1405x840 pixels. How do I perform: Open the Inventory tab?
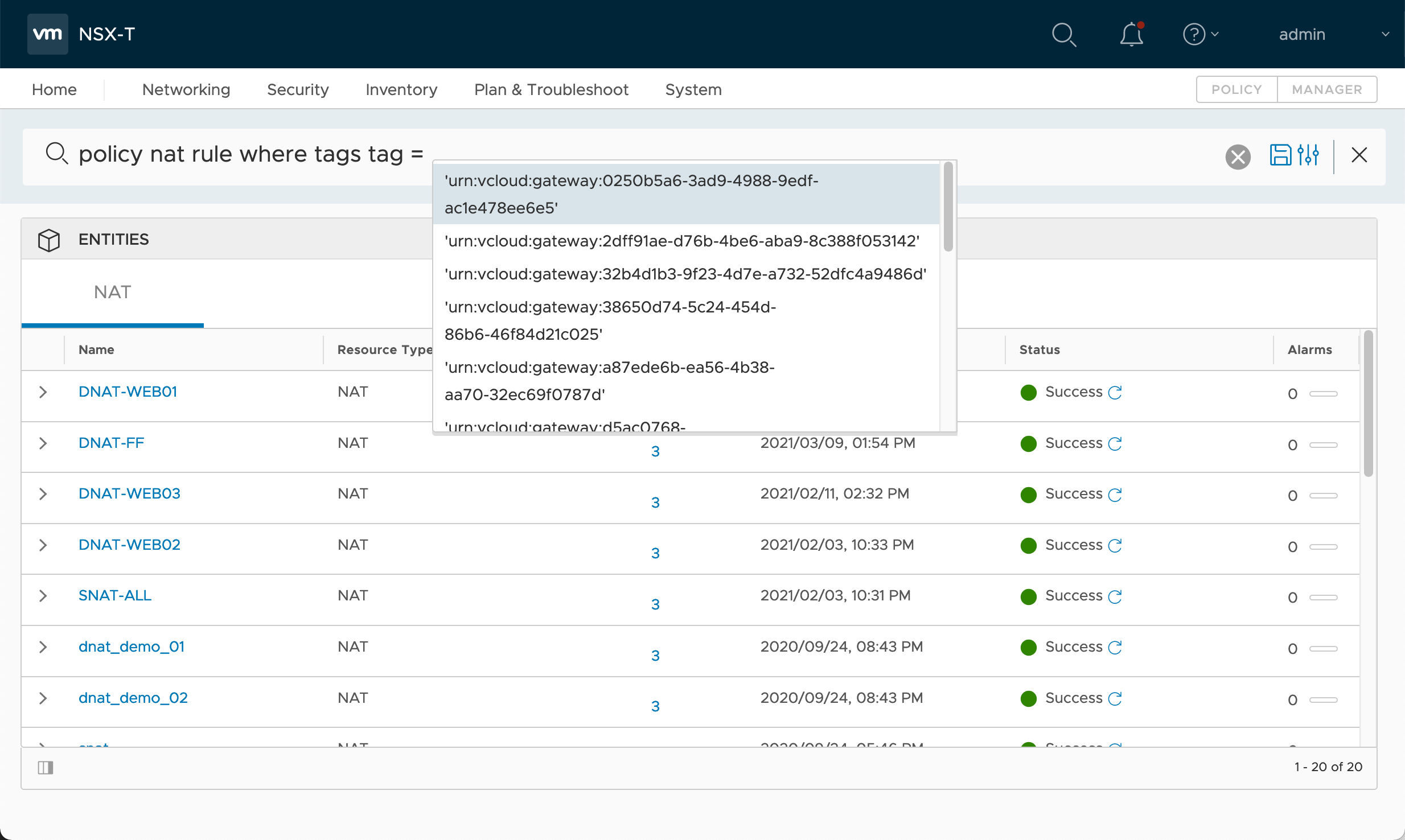click(x=401, y=89)
